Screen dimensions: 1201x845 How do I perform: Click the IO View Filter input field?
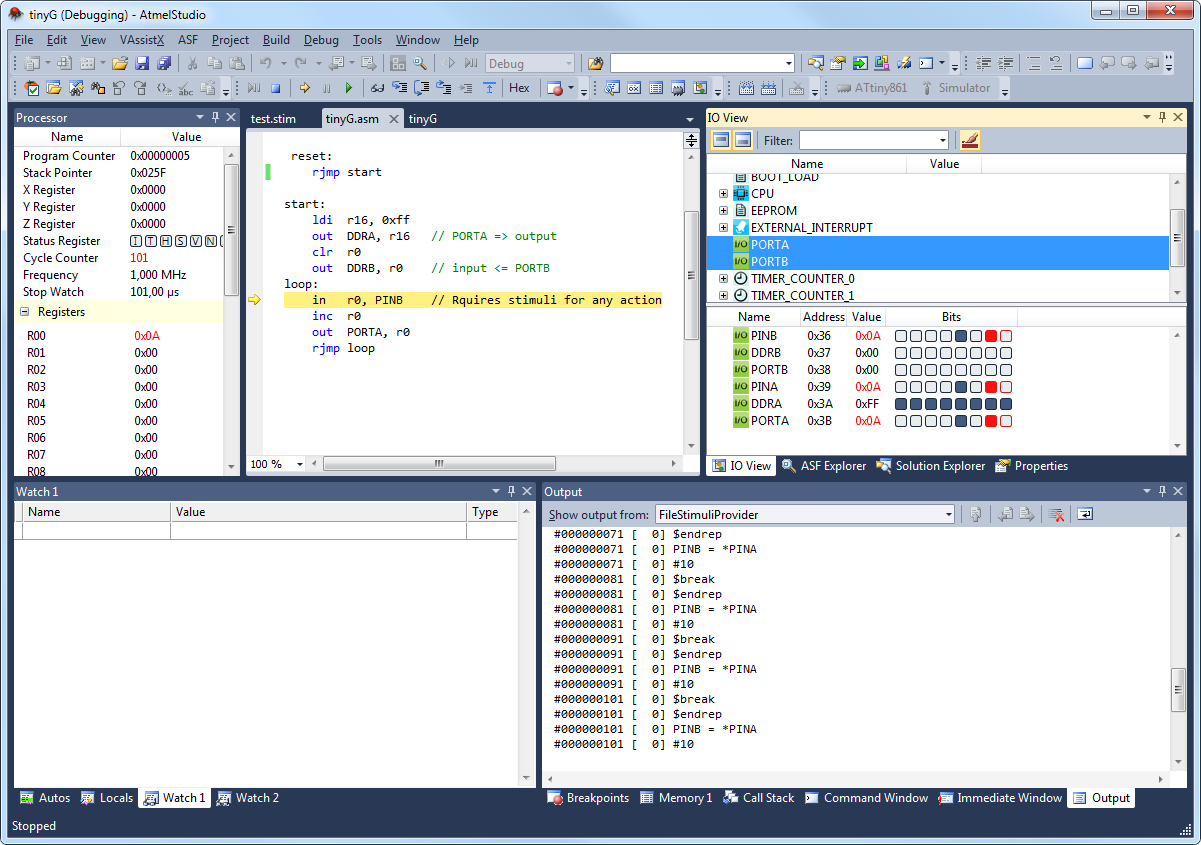(873, 141)
